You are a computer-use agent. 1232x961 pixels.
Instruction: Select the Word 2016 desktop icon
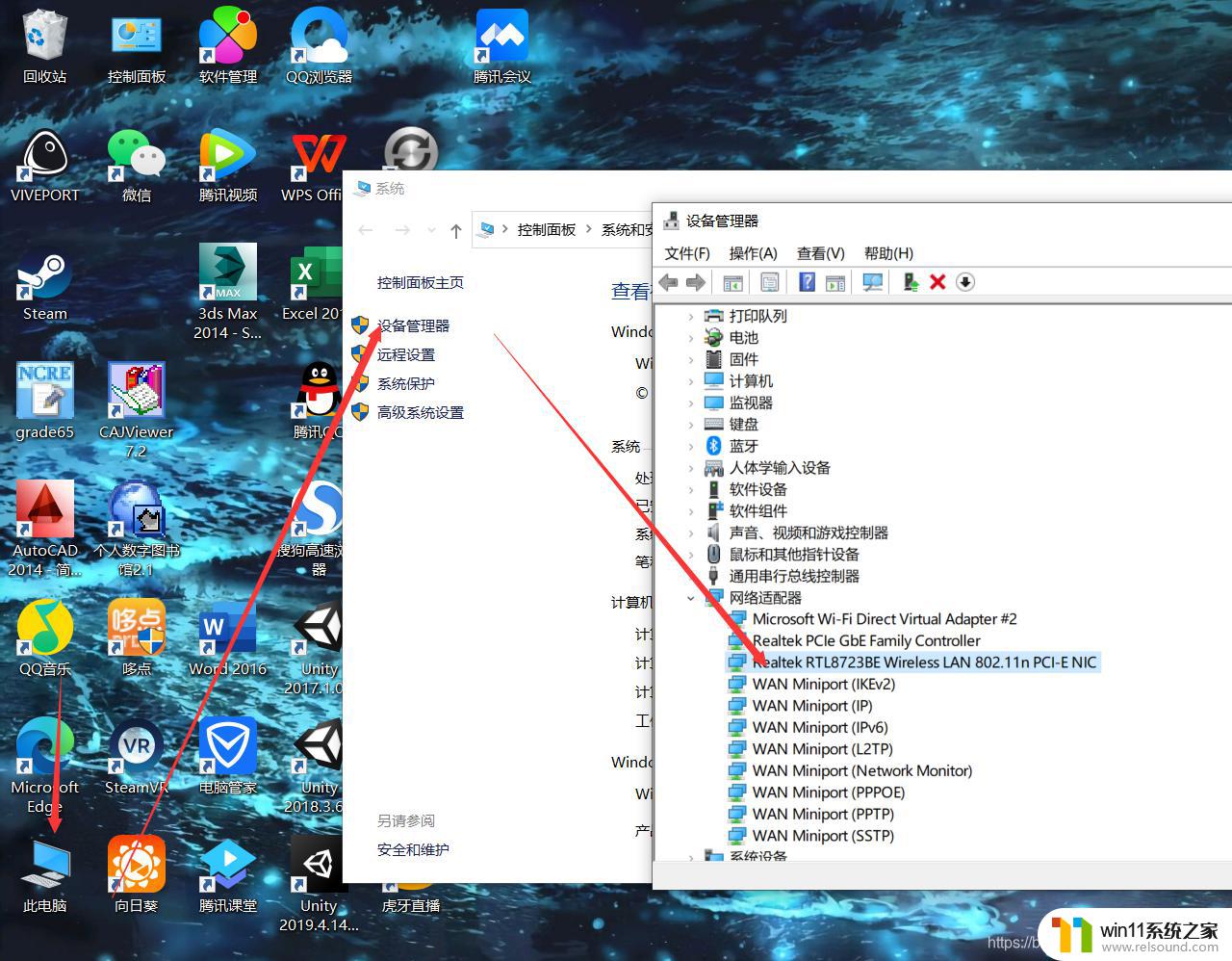pos(228,637)
